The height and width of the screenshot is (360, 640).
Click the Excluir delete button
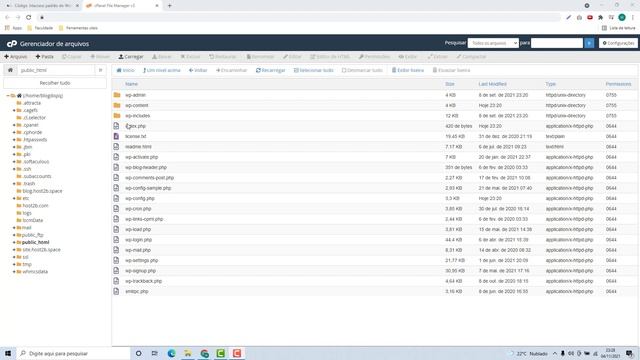pos(190,57)
